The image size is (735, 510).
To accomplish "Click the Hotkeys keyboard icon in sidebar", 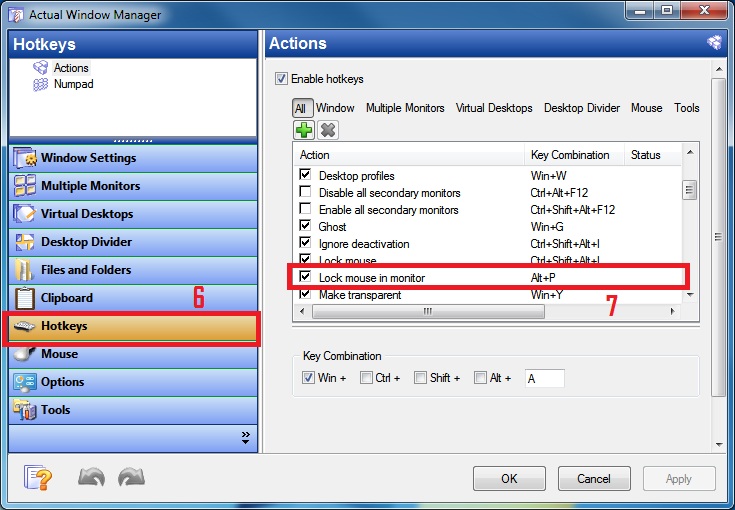I will click(x=24, y=326).
